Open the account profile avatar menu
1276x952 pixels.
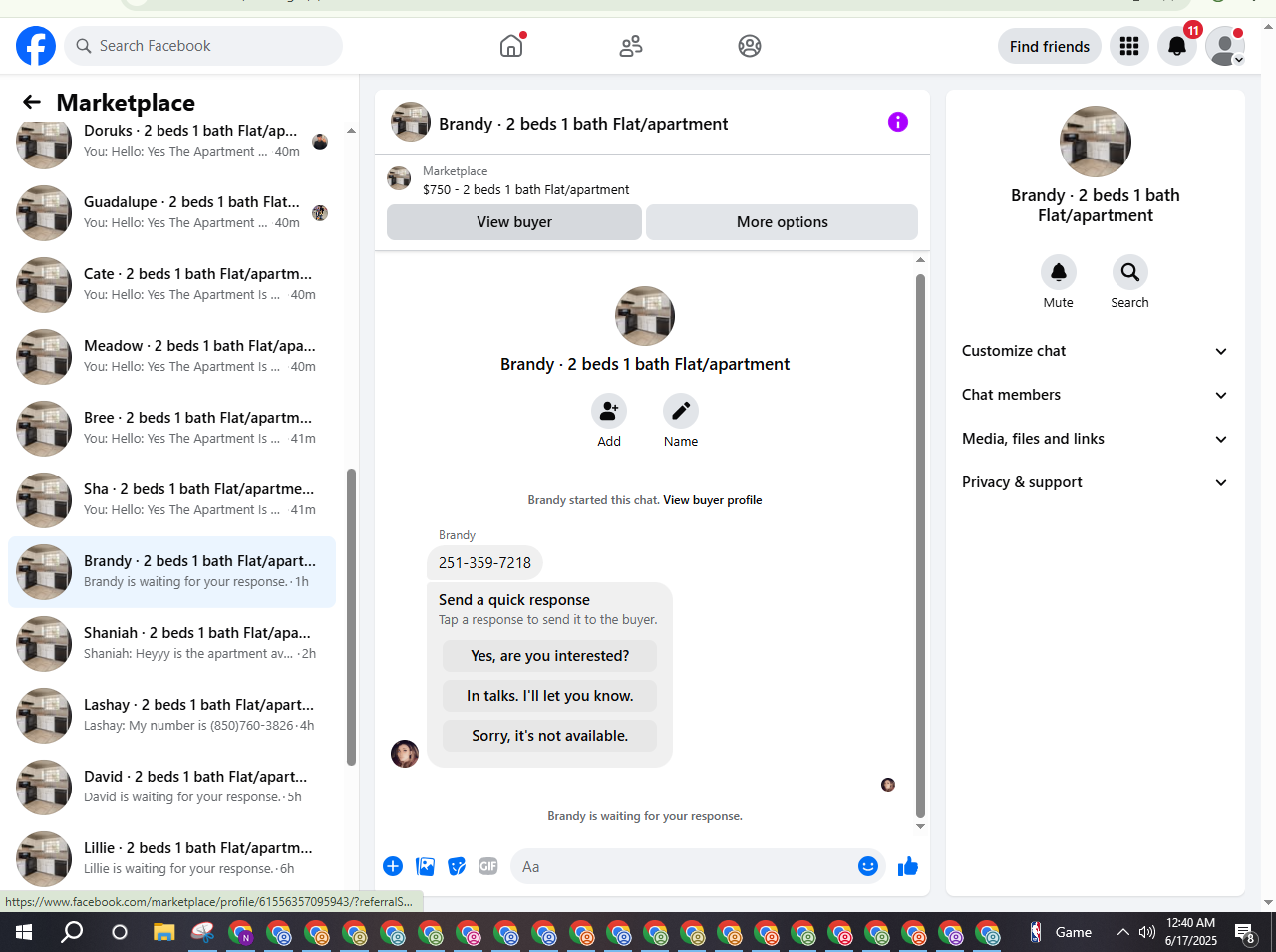1225,46
